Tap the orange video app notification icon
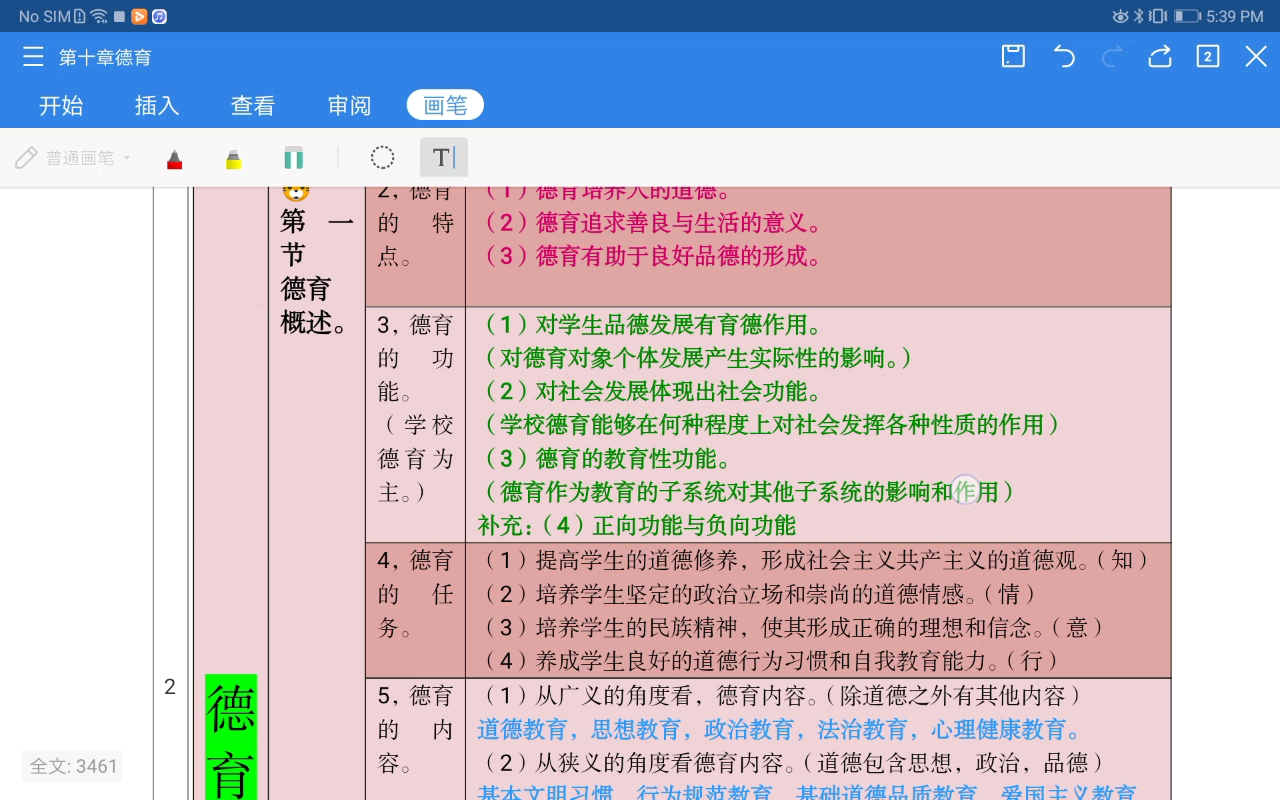 pyautogui.click(x=139, y=16)
